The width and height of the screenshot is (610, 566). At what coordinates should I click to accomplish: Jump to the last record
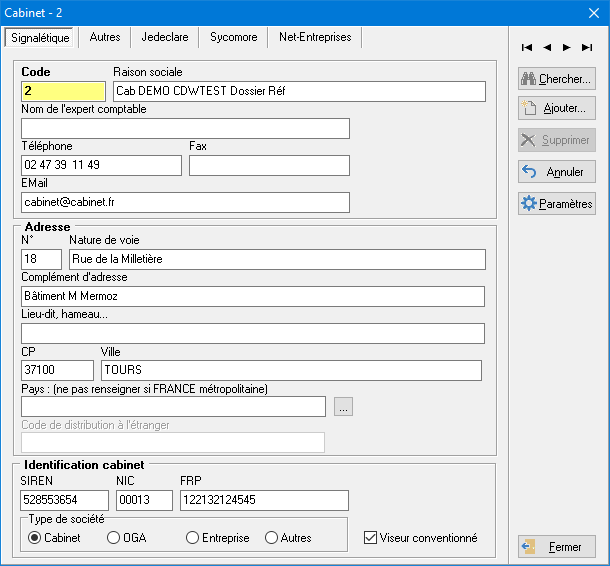click(x=587, y=47)
